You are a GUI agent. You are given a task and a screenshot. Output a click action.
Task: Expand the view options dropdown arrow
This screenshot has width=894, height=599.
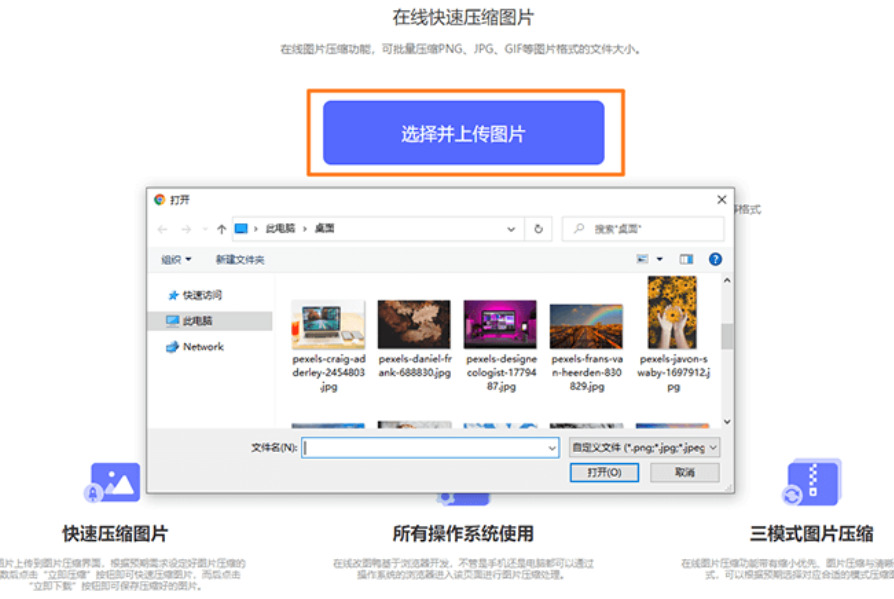click(660, 259)
